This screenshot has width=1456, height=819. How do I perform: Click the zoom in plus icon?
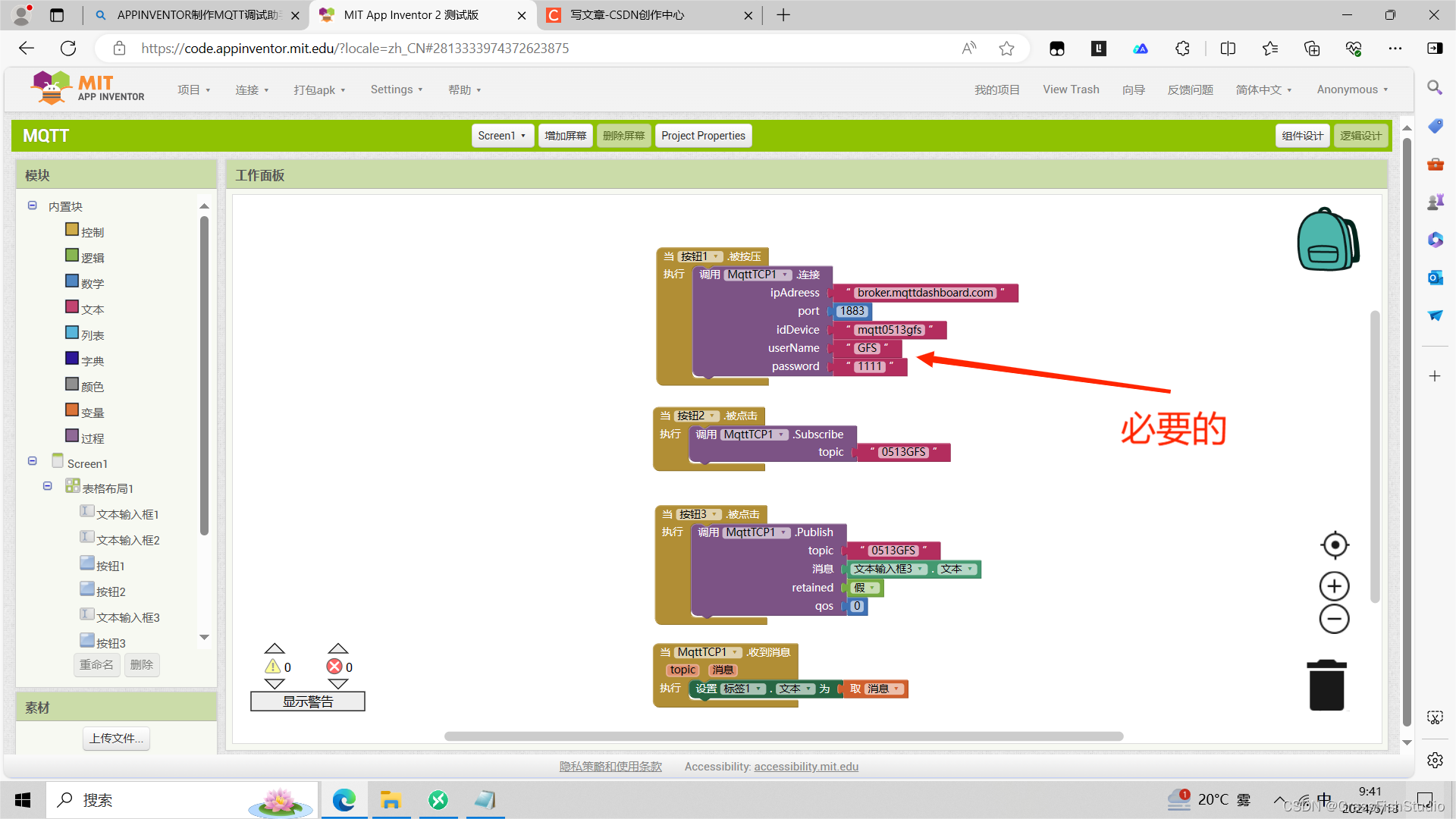(1334, 586)
